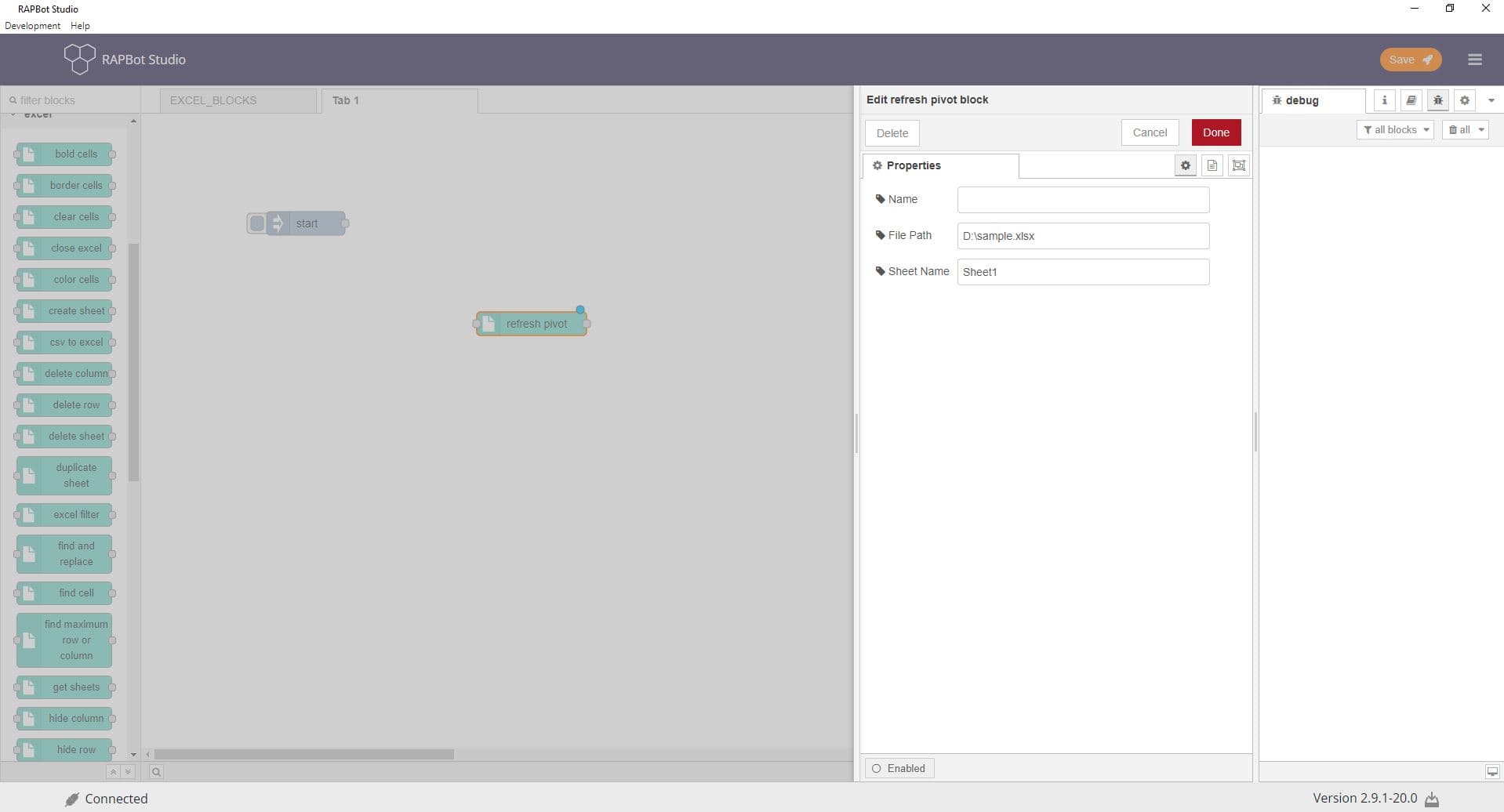
Task: Select the refresh pivot block on canvas
Action: pos(532,324)
